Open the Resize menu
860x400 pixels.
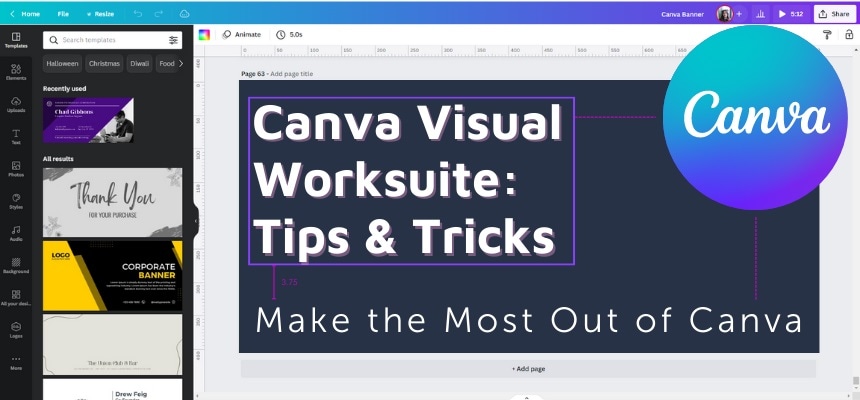100,14
